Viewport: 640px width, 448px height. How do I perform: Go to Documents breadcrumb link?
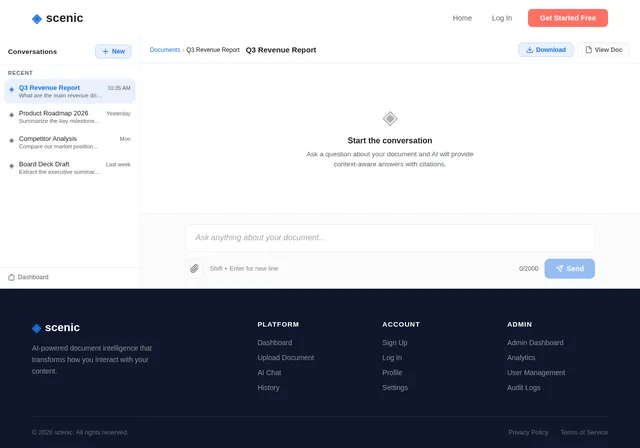[164, 50]
